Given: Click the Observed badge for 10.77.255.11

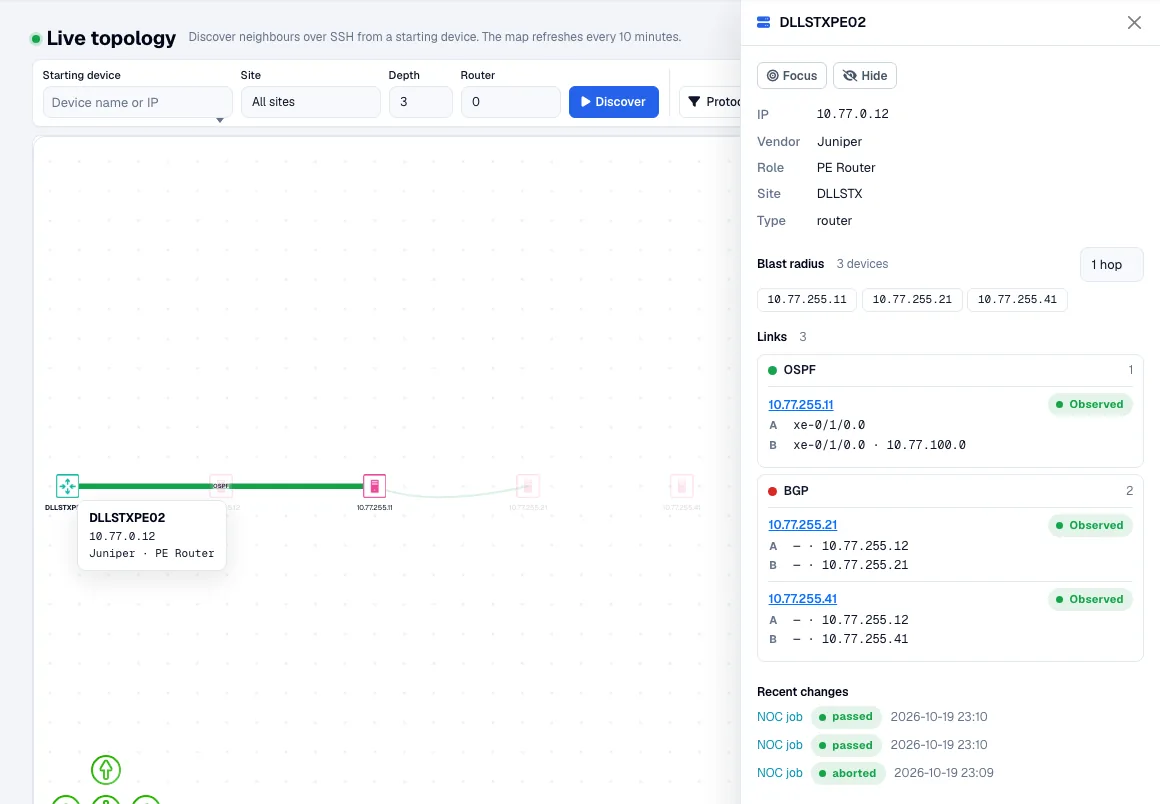Looking at the screenshot, I should 1090,405.
